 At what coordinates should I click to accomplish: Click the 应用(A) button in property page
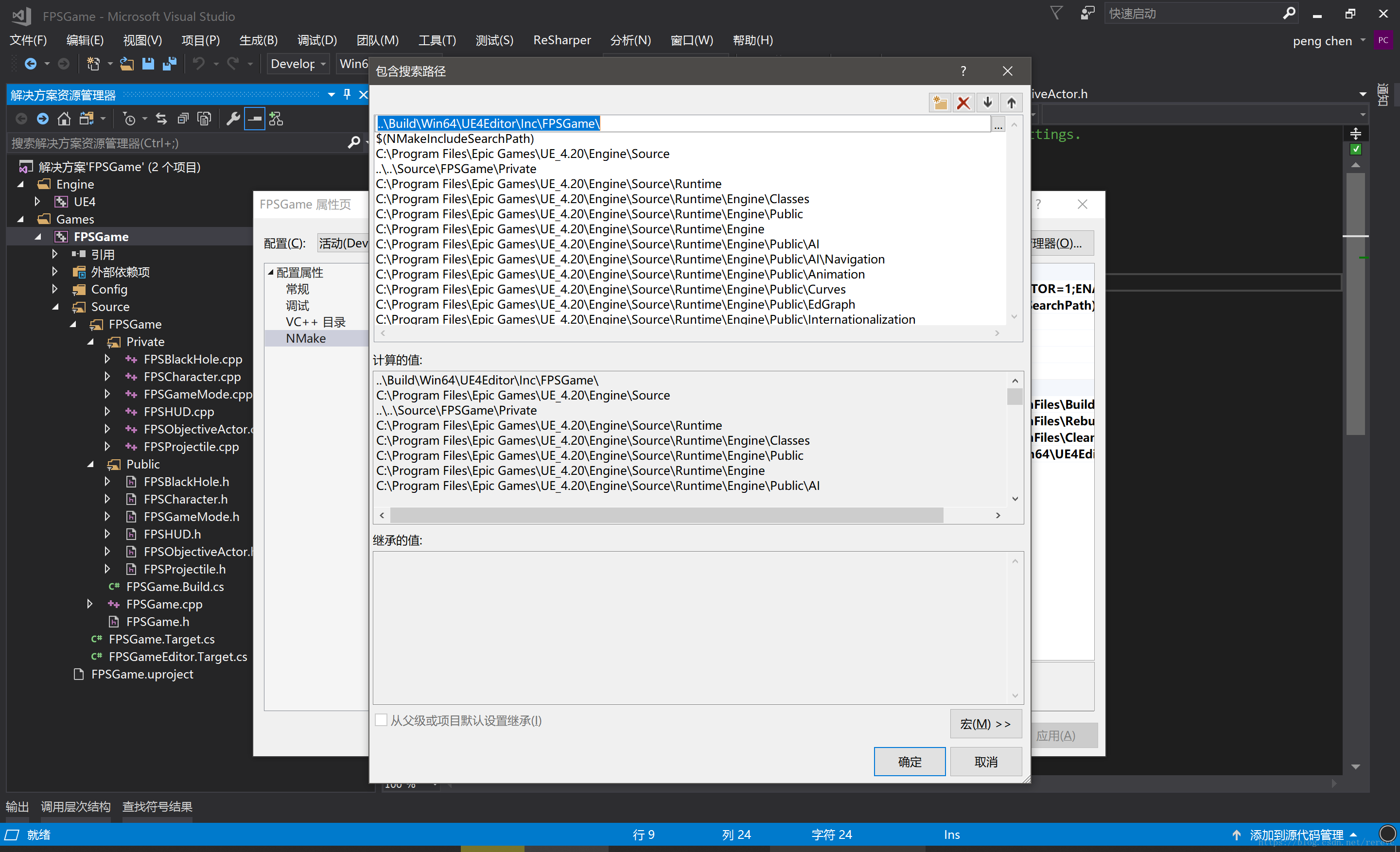pos(1064,735)
